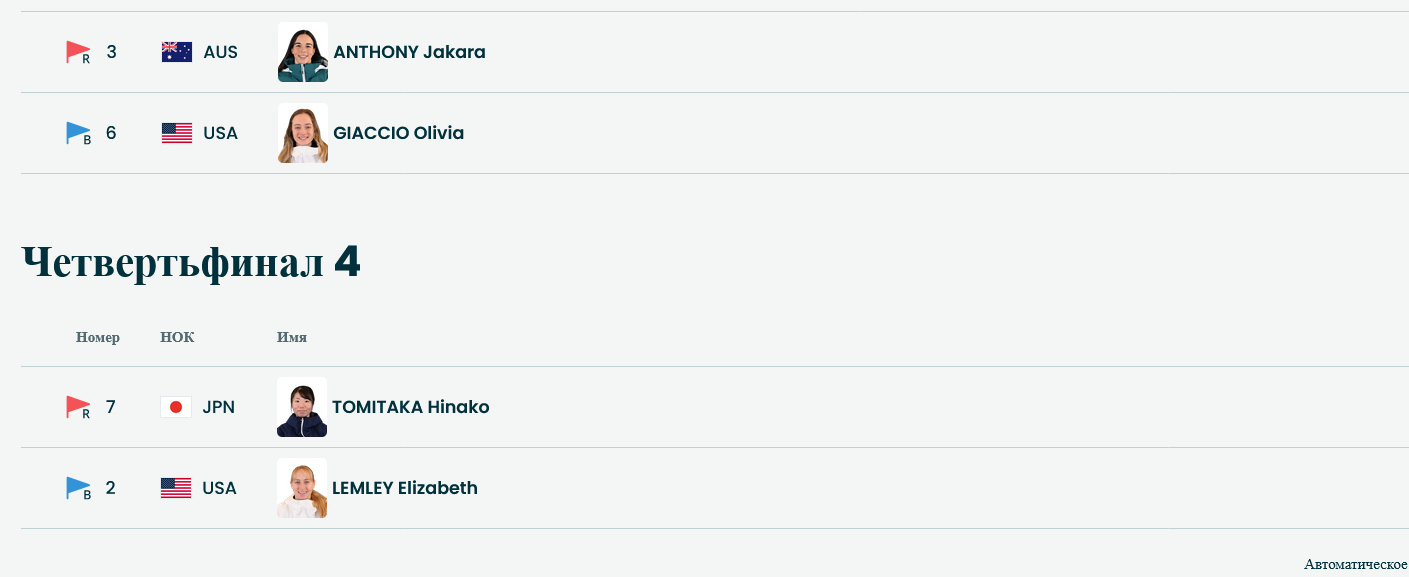This screenshot has width=1409, height=577.
Task: Click the Имя column header
Action: pos(292,337)
